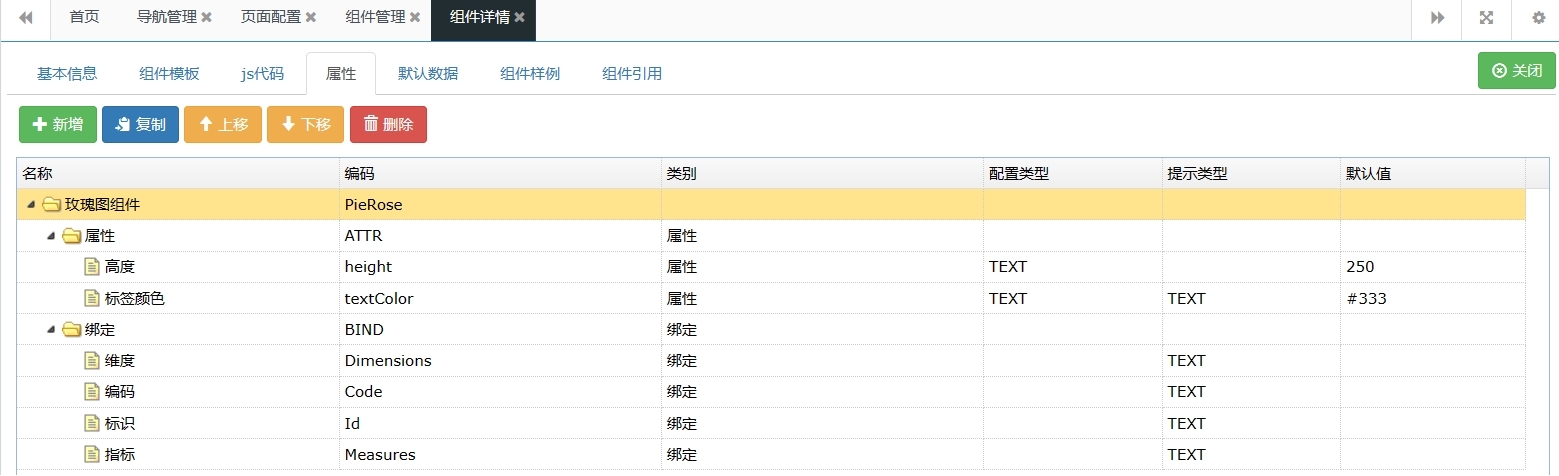Close the 页面配置 tab with its x
Screen dimensions: 1559x476
coord(311,17)
